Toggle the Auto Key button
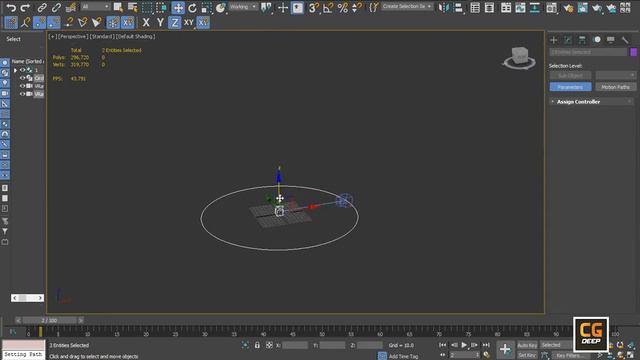The width and height of the screenshot is (640, 360). click(527, 345)
